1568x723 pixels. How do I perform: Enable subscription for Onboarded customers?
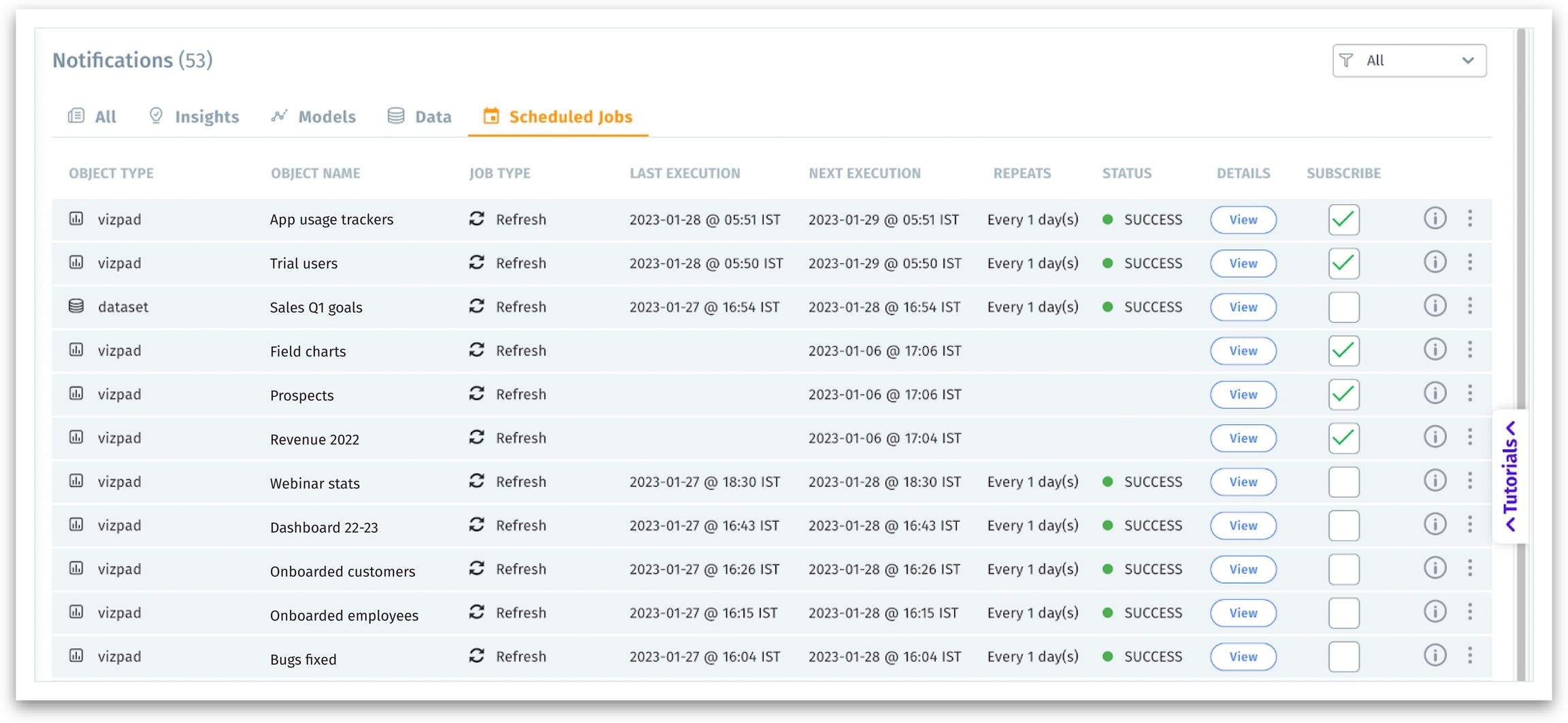(1343, 569)
